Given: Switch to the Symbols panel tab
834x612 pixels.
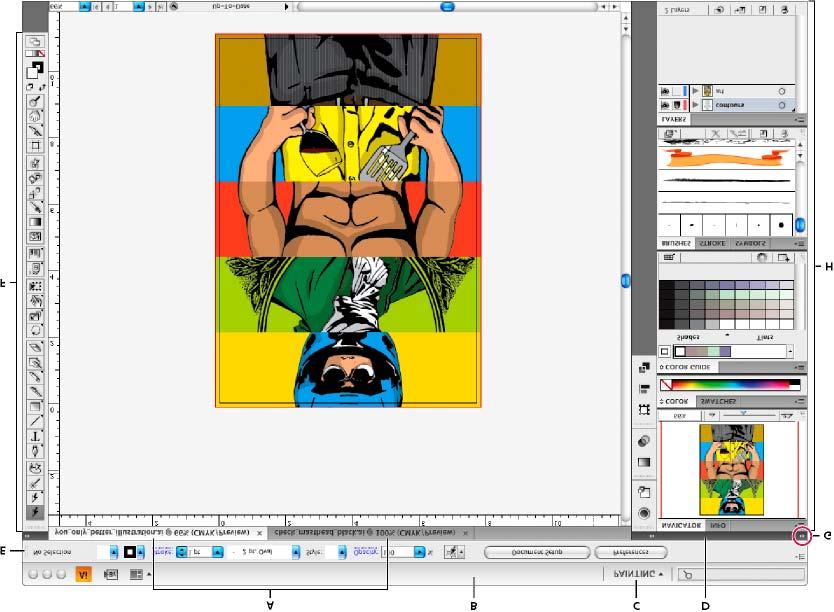Looking at the screenshot, I should pyautogui.click(x=750, y=244).
